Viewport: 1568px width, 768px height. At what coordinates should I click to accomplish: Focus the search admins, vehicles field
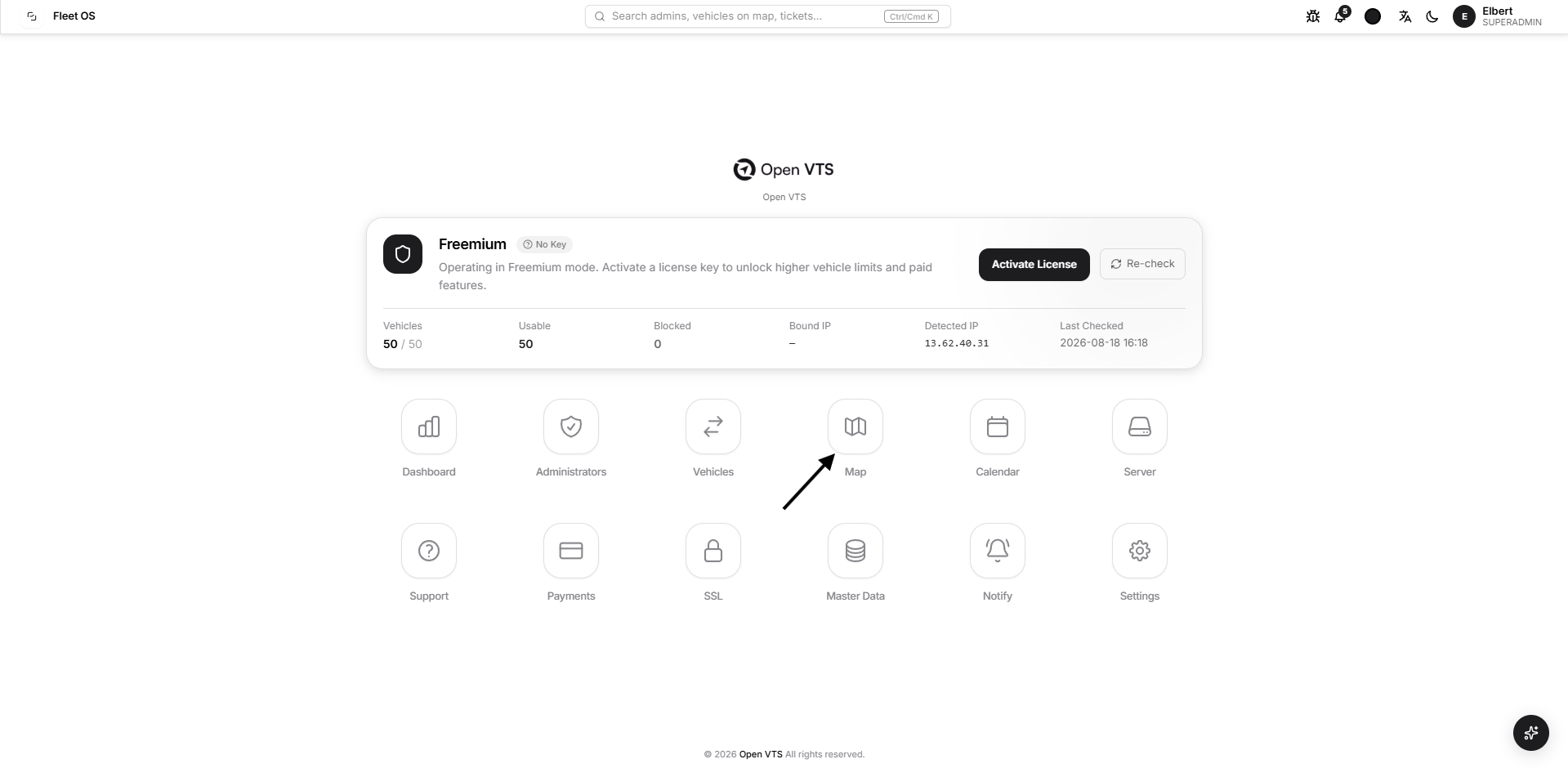pyautogui.click(x=768, y=16)
